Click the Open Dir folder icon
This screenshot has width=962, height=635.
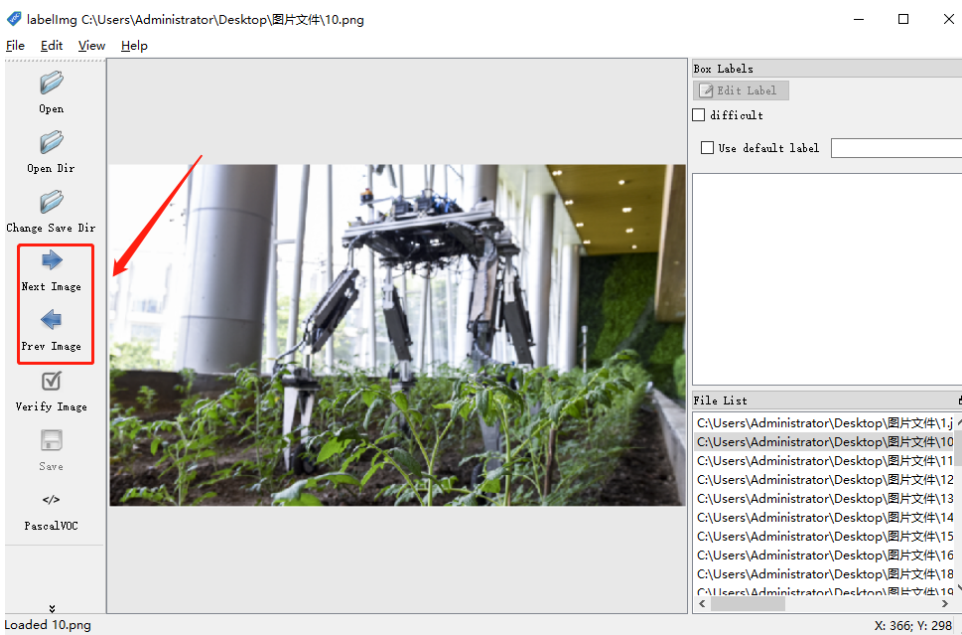pos(52,142)
